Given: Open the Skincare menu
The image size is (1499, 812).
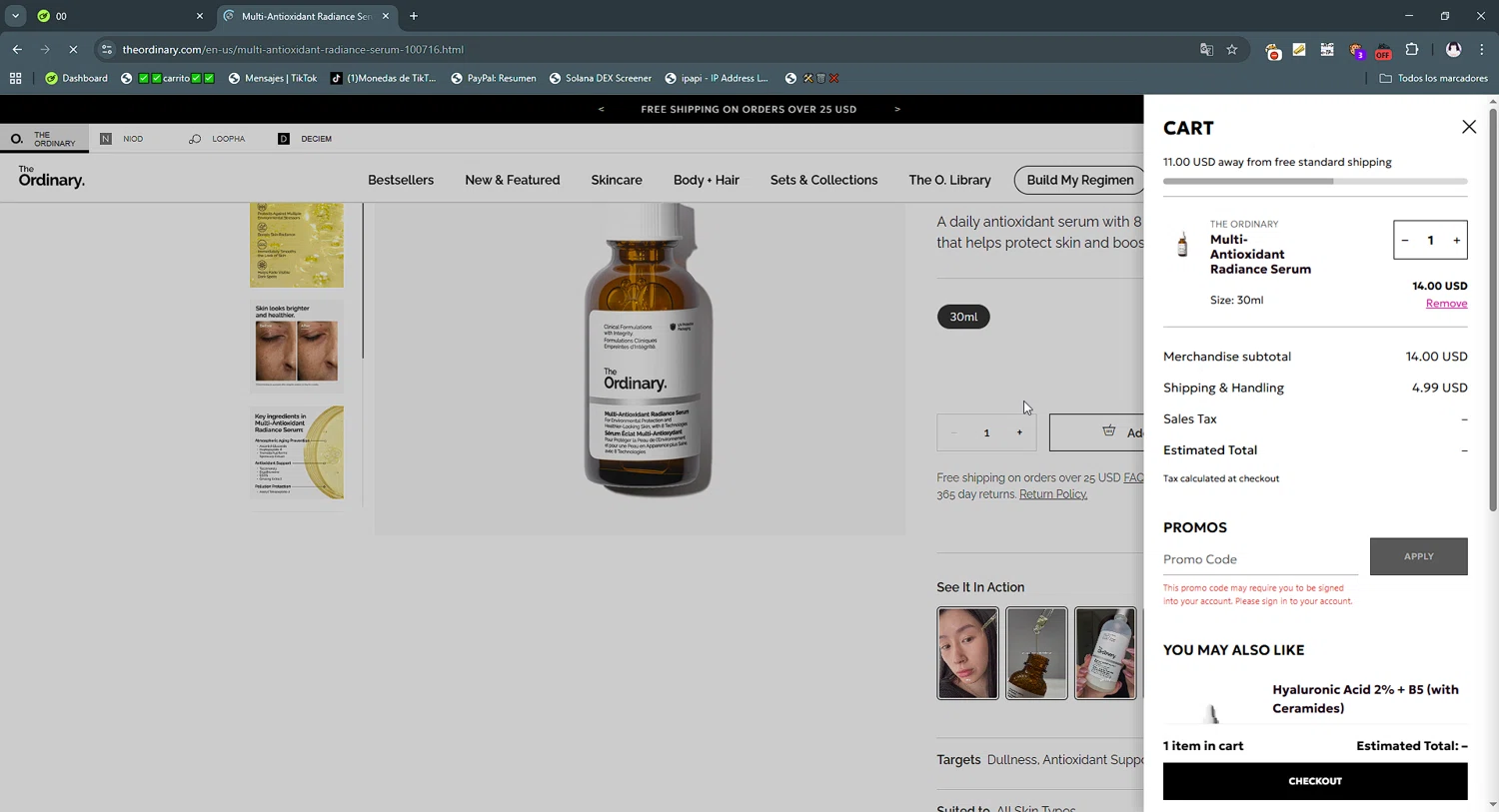Looking at the screenshot, I should point(617,180).
